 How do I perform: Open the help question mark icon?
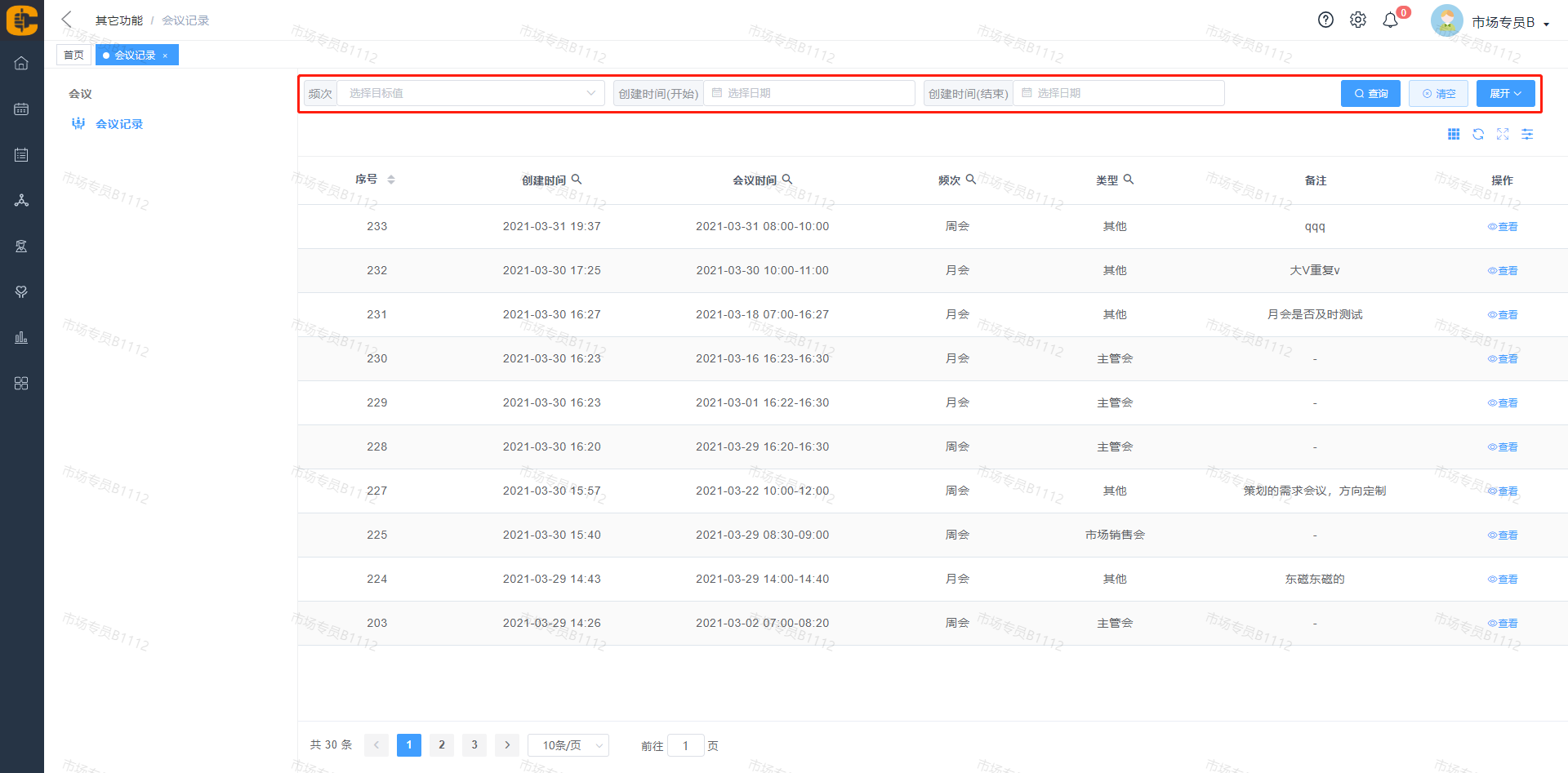[x=1325, y=20]
